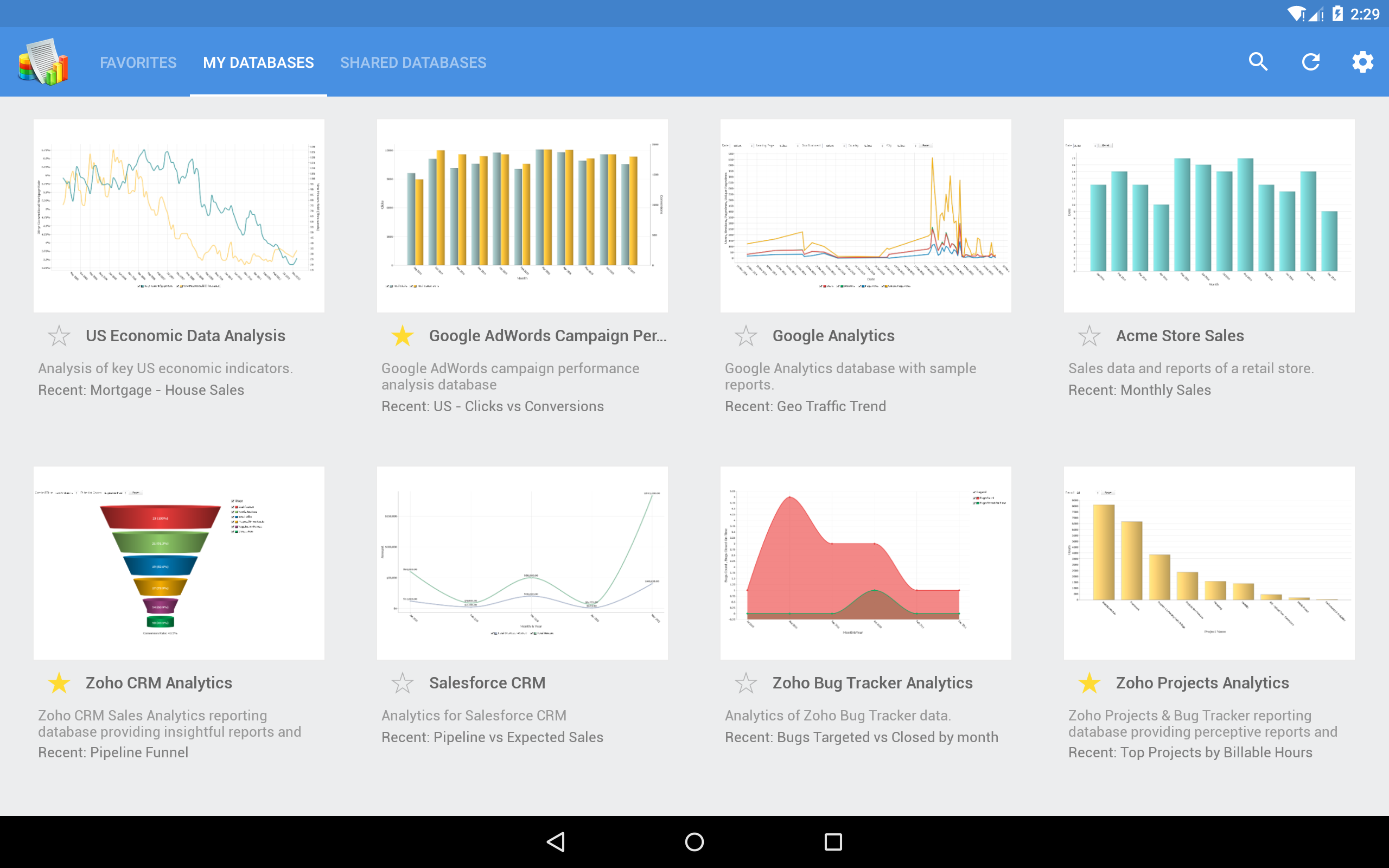The image size is (1389, 868).
Task: Open settings via the gear icon
Action: click(x=1363, y=61)
